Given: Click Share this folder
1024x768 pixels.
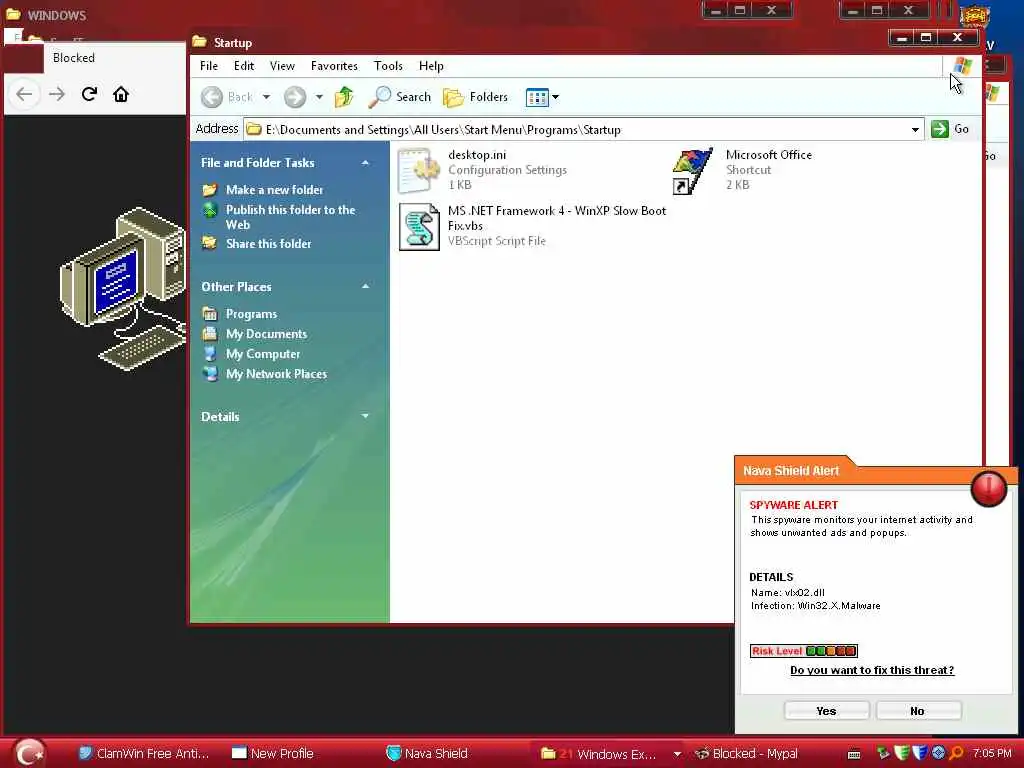Looking at the screenshot, I should [268, 244].
